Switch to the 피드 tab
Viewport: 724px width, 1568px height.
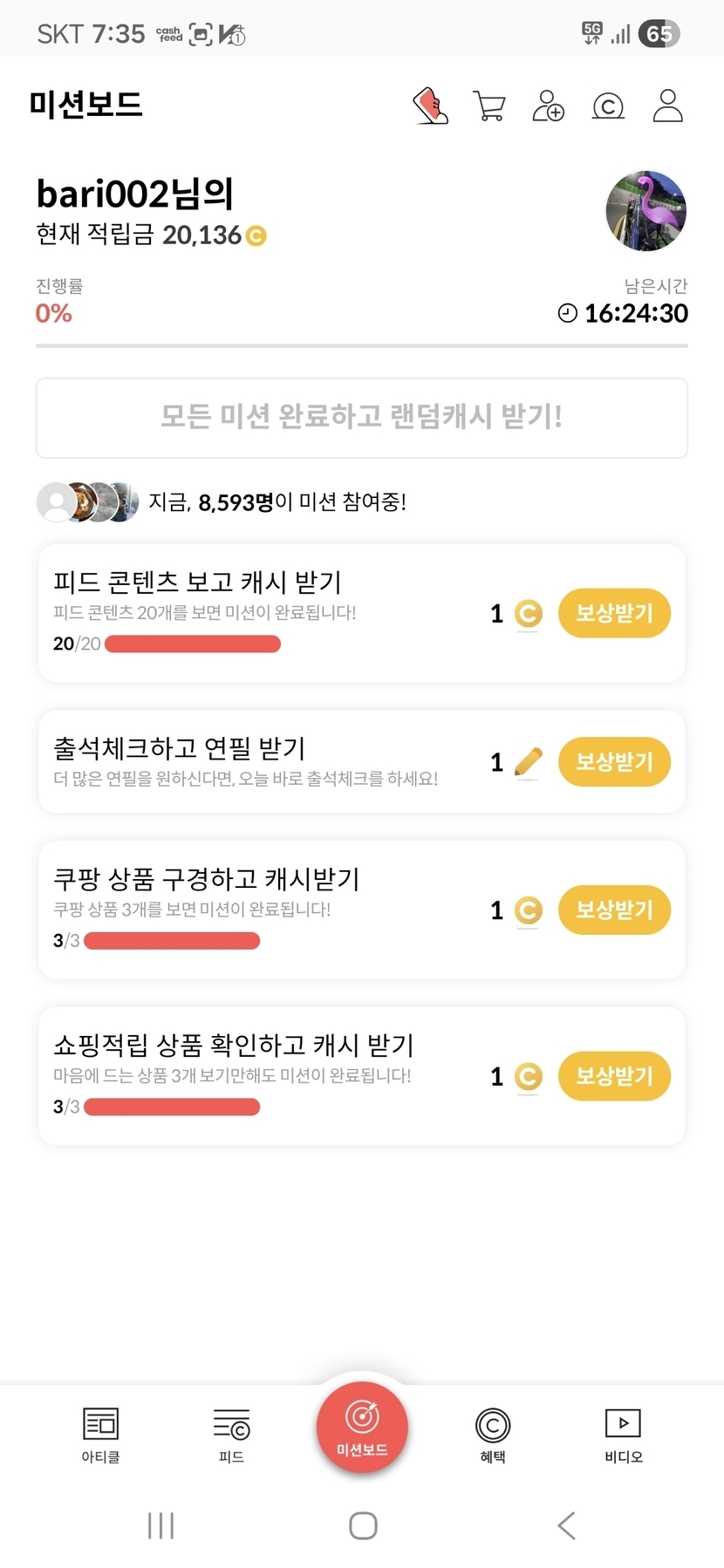pyautogui.click(x=231, y=1435)
